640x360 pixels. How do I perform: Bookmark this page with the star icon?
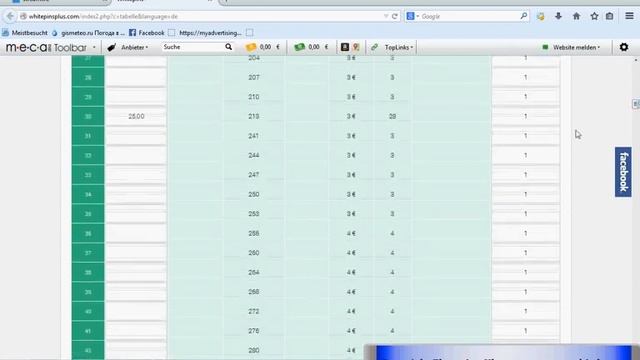point(594,16)
